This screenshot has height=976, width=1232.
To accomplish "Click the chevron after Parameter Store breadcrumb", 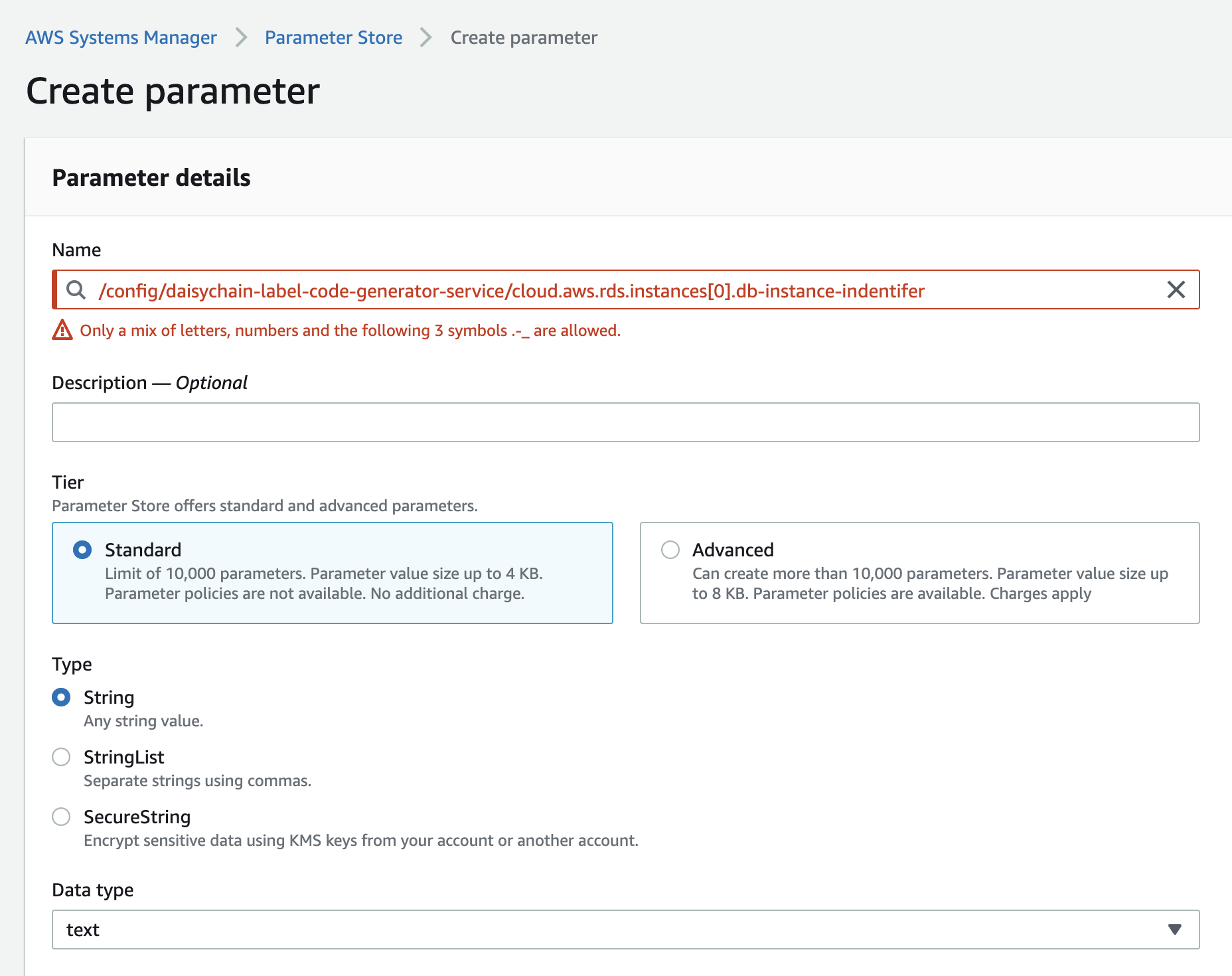I will (426, 38).
